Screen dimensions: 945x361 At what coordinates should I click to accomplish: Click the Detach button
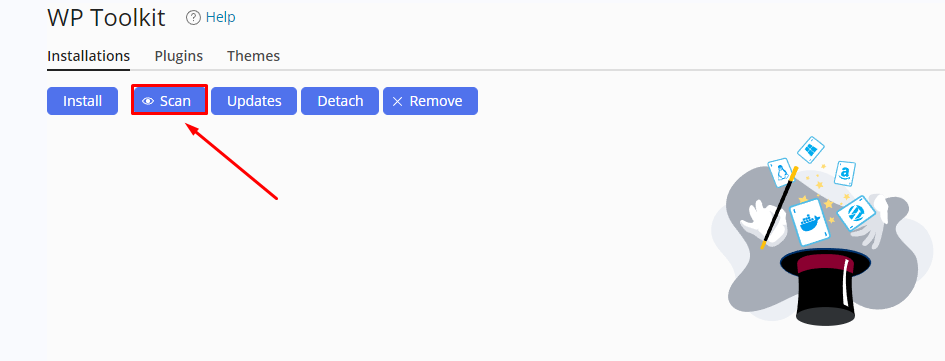[340, 101]
